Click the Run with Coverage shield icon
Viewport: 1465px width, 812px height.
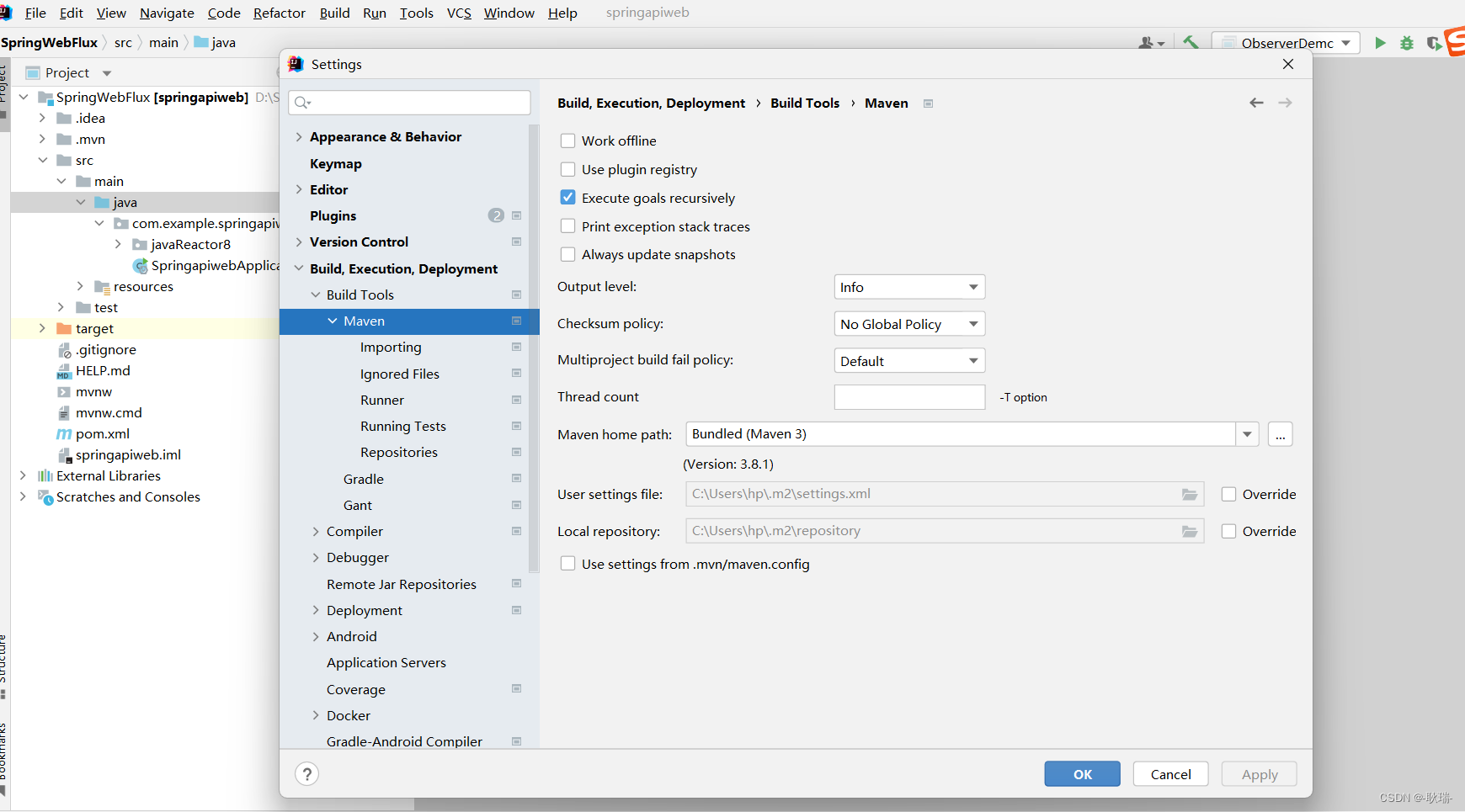pyautogui.click(x=1434, y=43)
